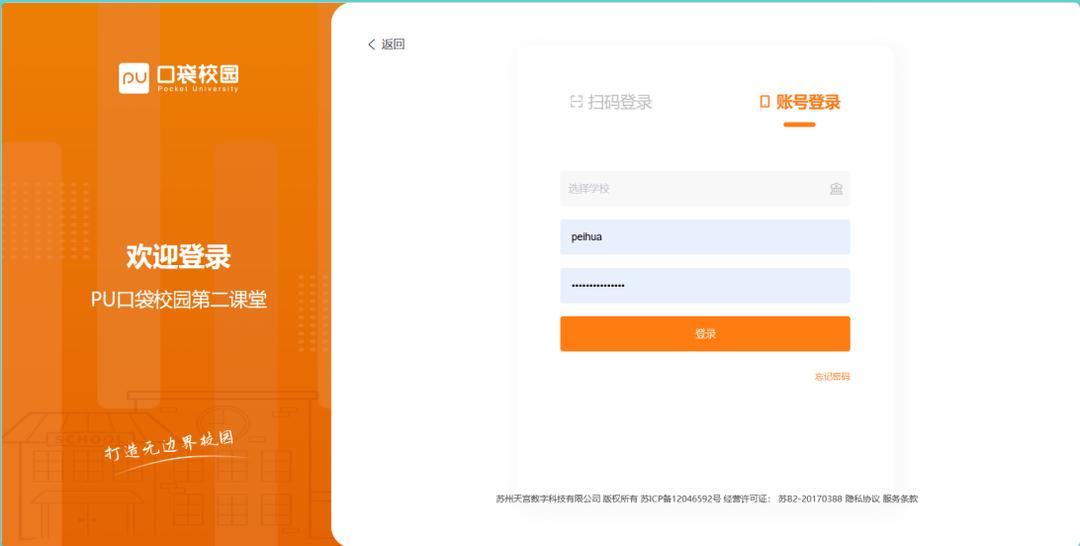Click the back arrow chevron icon
1080x546 pixels.
(x=372, y=44)
